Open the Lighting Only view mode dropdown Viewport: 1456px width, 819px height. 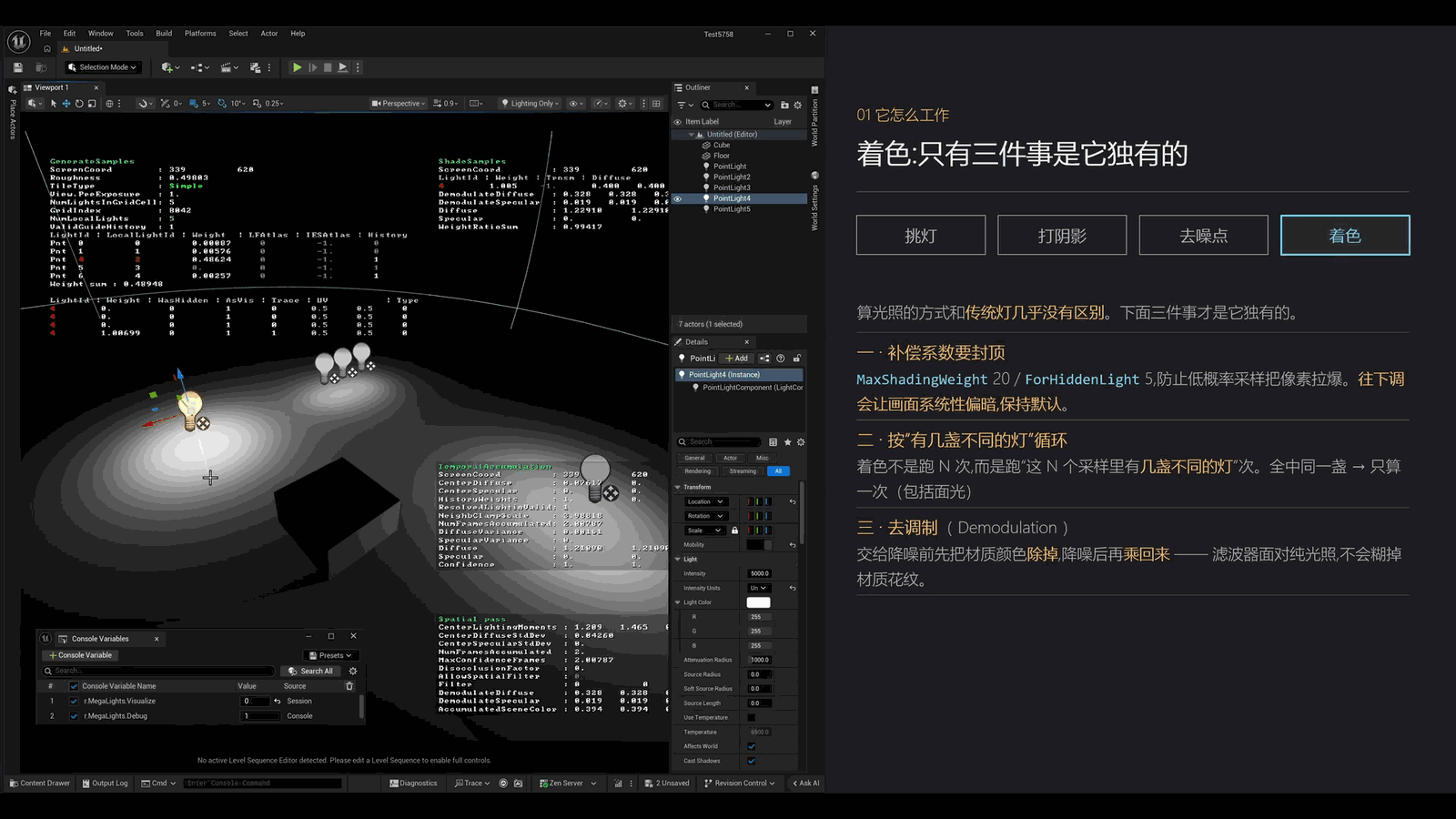point(531,104)
